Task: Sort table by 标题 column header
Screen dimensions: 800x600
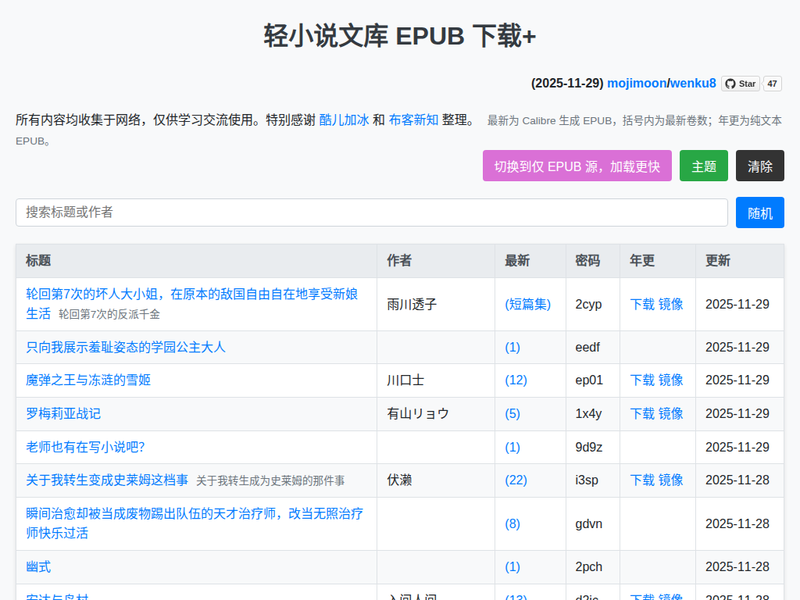Action: pos(39,261)
